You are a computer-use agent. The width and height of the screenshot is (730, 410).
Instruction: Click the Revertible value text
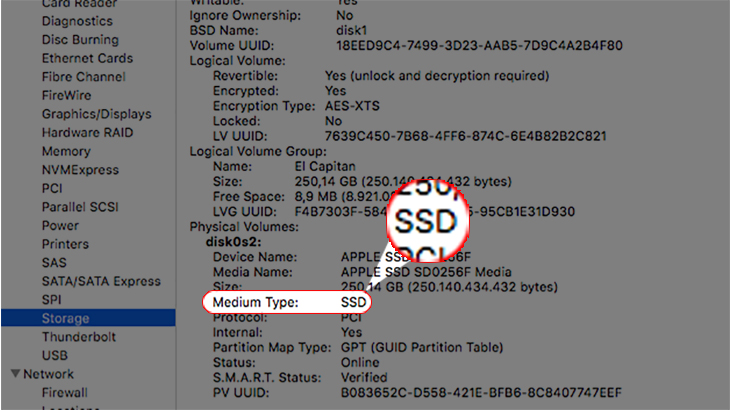coord(437,76)
